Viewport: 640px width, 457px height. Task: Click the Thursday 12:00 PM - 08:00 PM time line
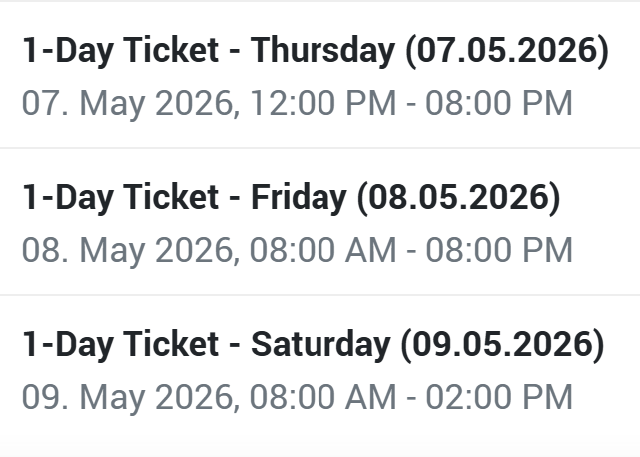[297, 103]
